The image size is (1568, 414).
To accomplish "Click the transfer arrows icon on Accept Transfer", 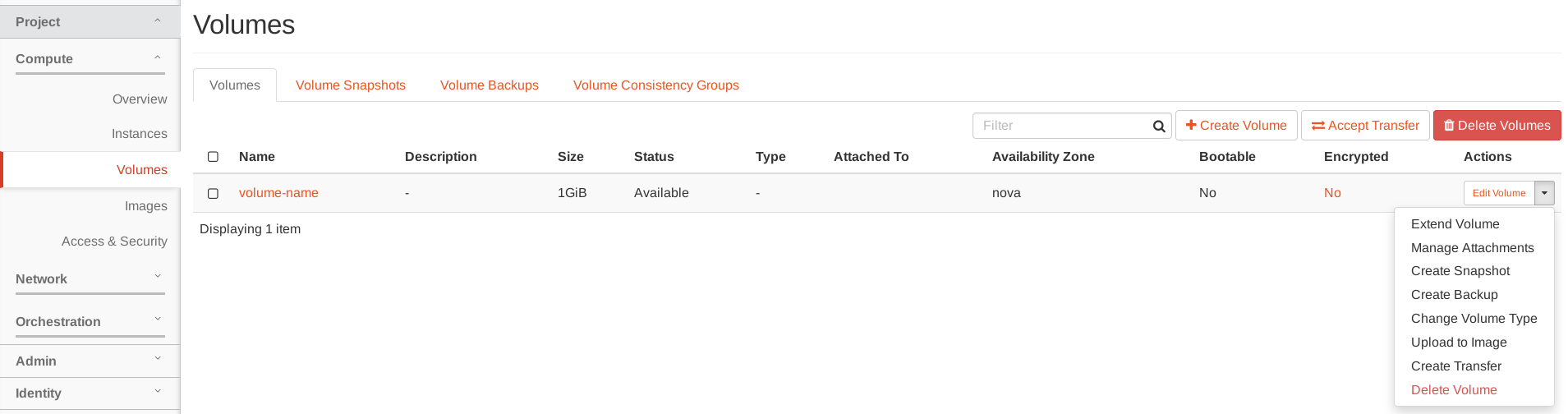I will [1317, 126].
